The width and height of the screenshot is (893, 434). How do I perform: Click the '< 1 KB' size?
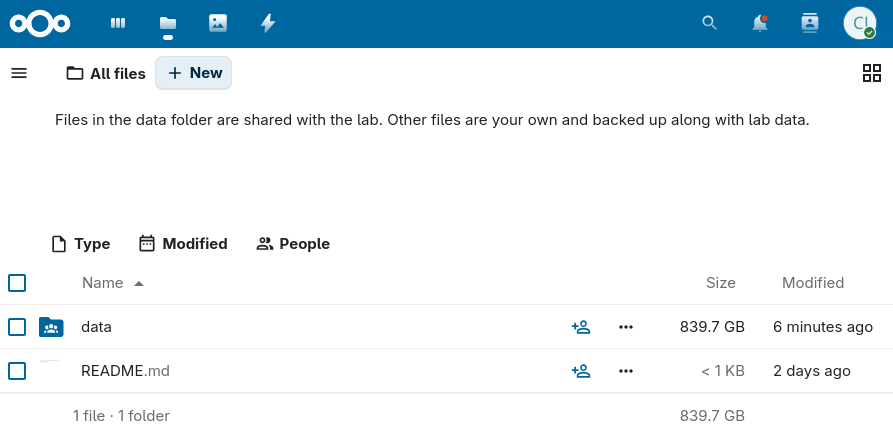[x=723, y=371]
